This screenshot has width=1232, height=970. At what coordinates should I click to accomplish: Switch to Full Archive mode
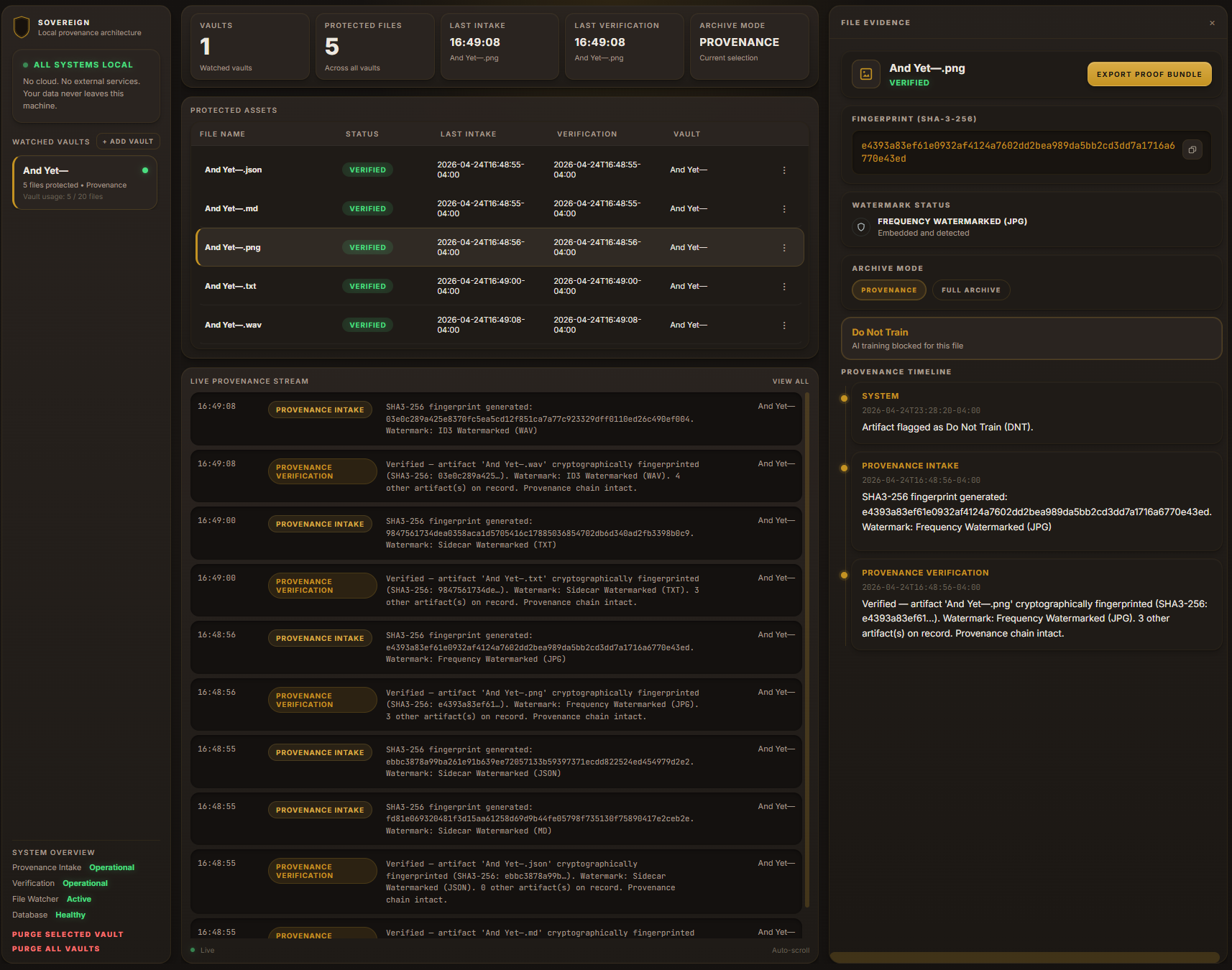pos(971,290)
